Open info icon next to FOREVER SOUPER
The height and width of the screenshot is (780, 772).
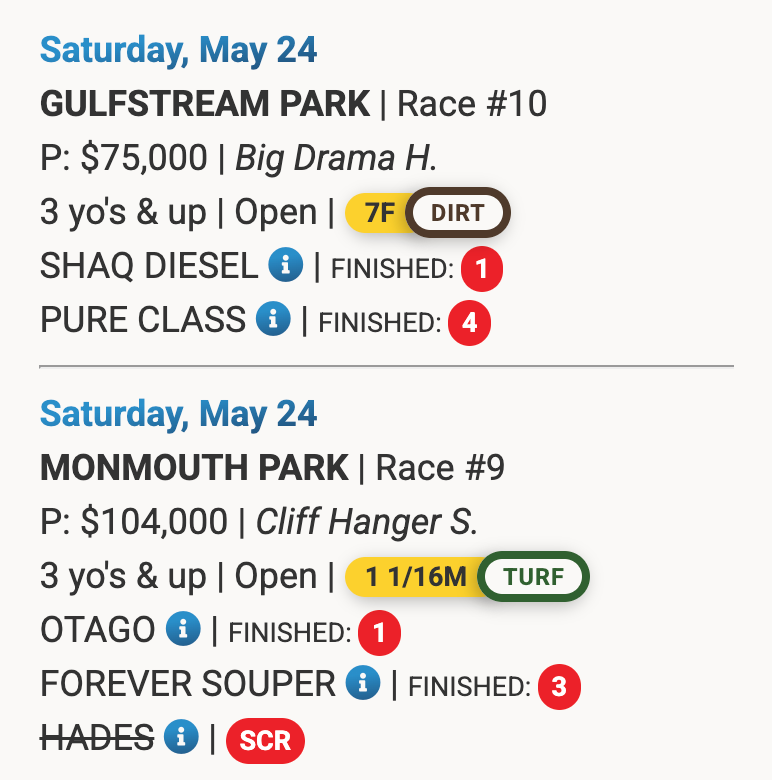tap(363, 682)
